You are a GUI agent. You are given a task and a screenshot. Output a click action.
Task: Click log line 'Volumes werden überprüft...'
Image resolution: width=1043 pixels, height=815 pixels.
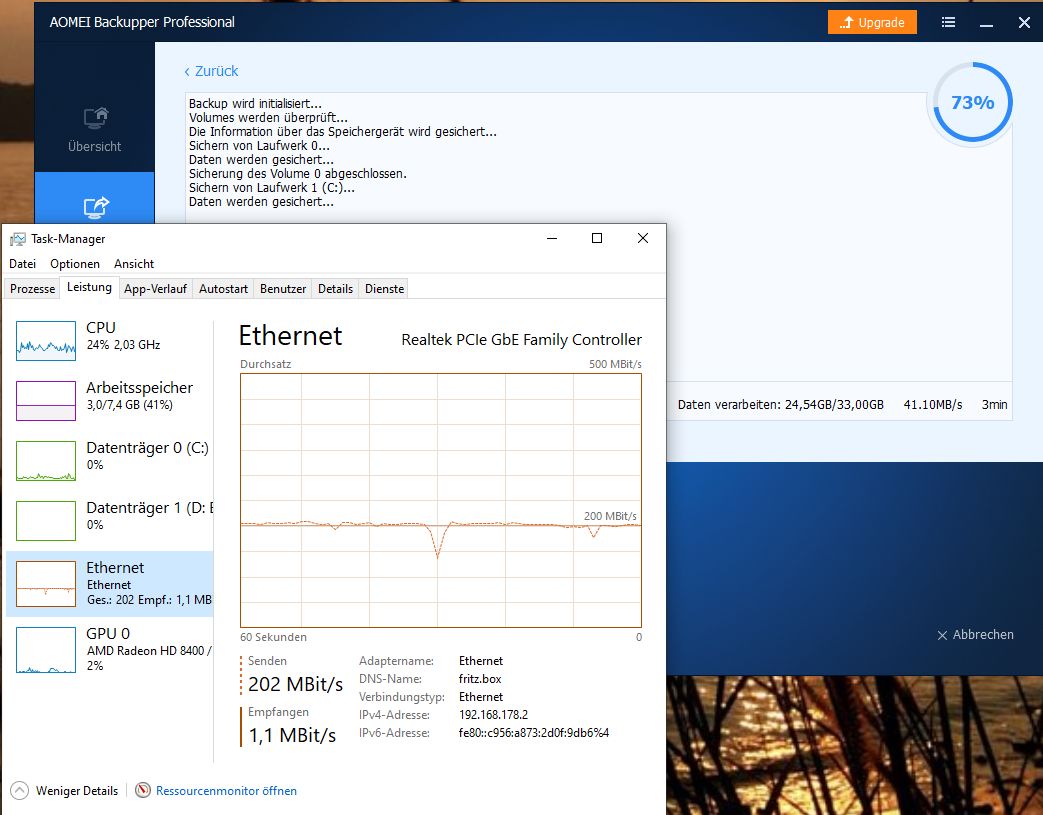point(267,118)
